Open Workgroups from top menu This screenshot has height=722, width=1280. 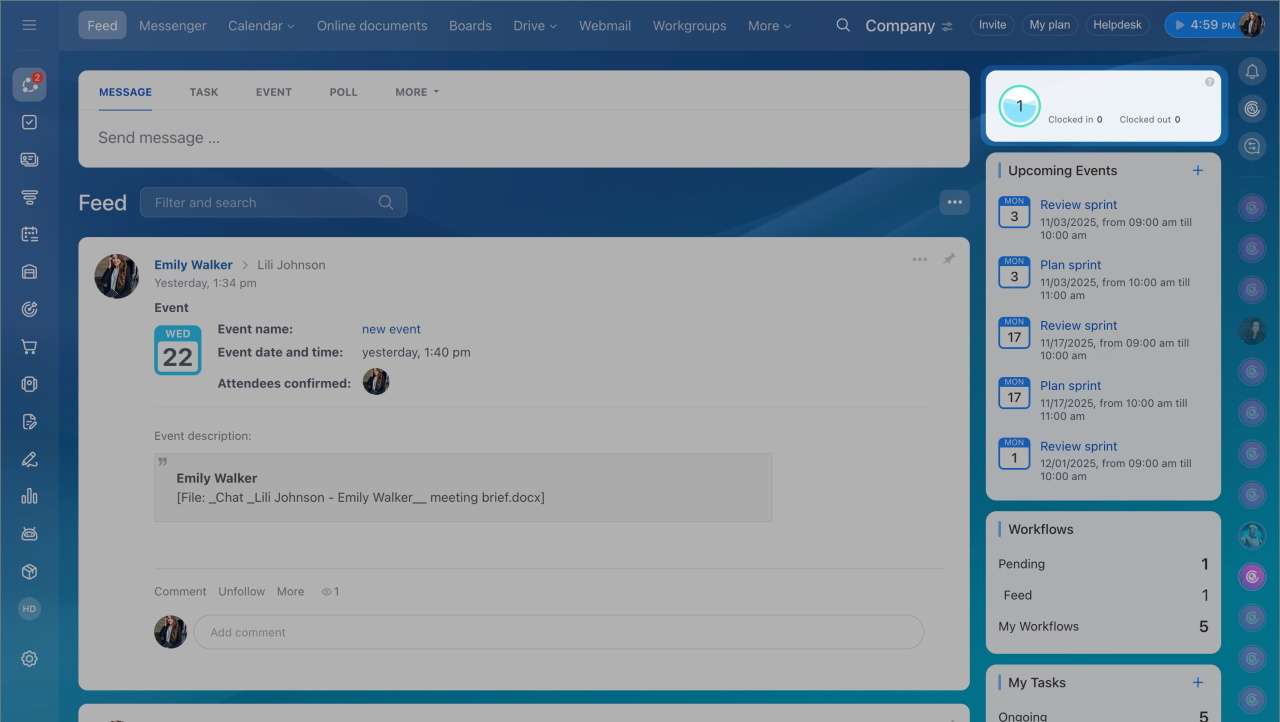coord(689,25)
